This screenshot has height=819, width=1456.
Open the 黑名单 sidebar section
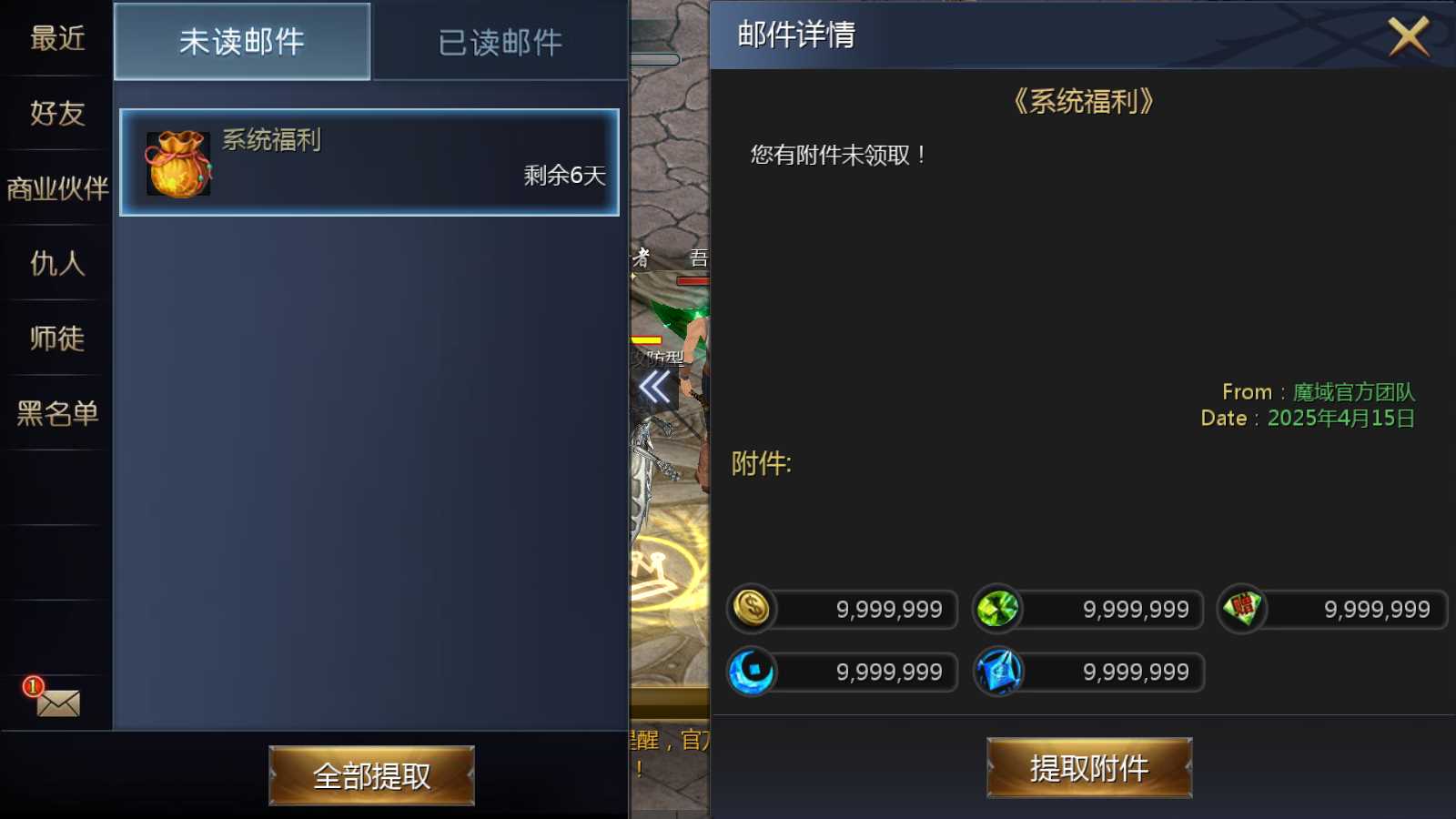(x=56, y=413)
